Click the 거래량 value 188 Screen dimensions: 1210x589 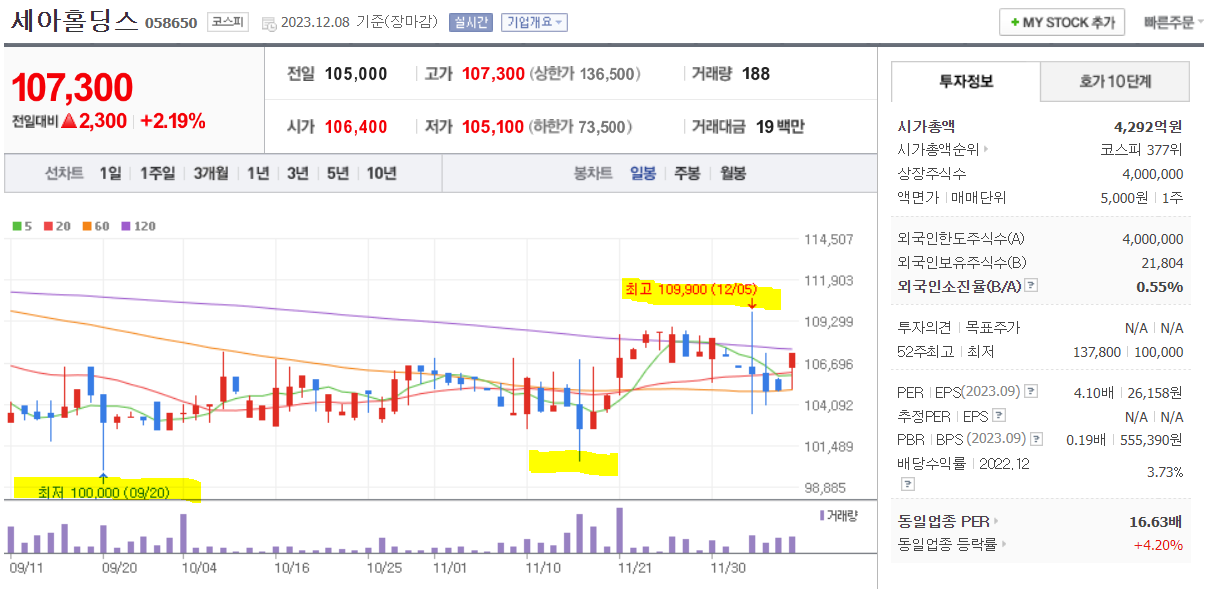(756, 74)
